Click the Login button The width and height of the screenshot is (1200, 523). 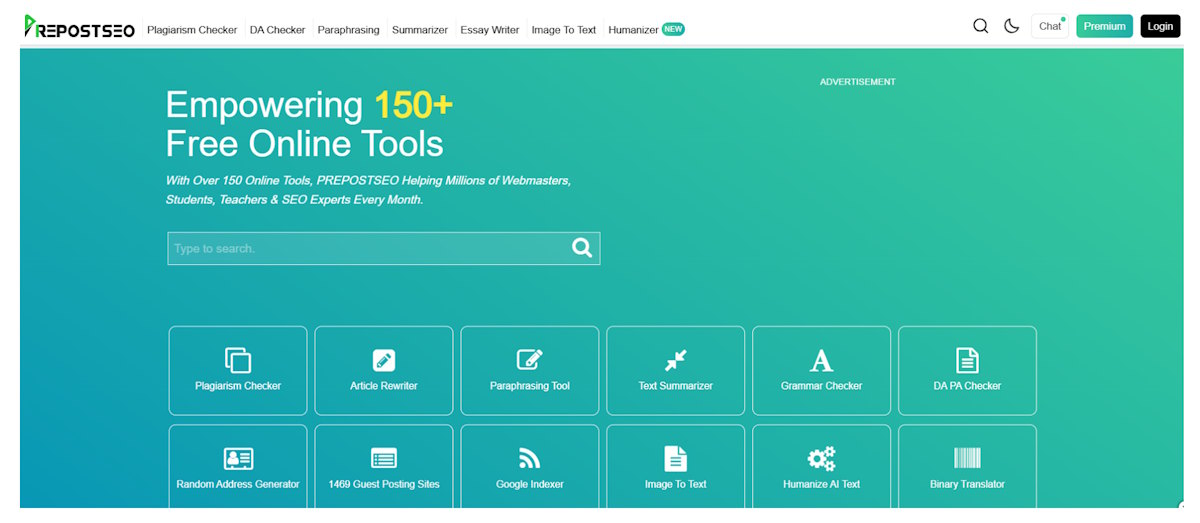pos(1160,26)
